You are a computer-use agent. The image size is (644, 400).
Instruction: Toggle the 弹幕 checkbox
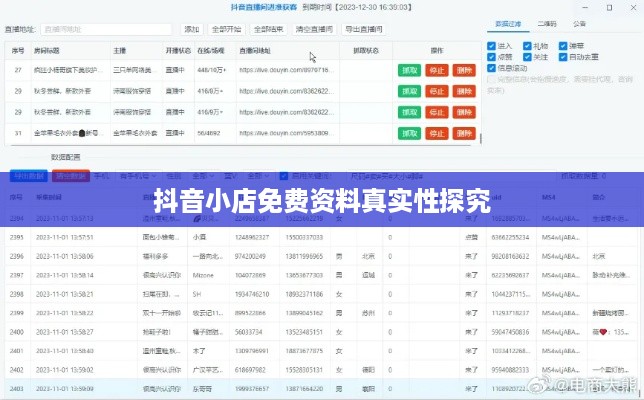coord(563,46)
